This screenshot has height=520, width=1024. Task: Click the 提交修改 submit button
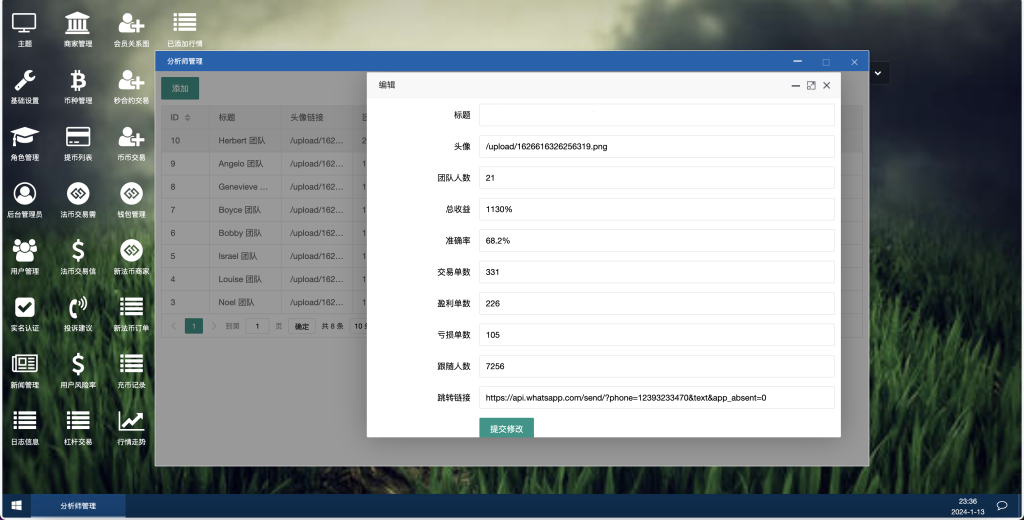506,428
